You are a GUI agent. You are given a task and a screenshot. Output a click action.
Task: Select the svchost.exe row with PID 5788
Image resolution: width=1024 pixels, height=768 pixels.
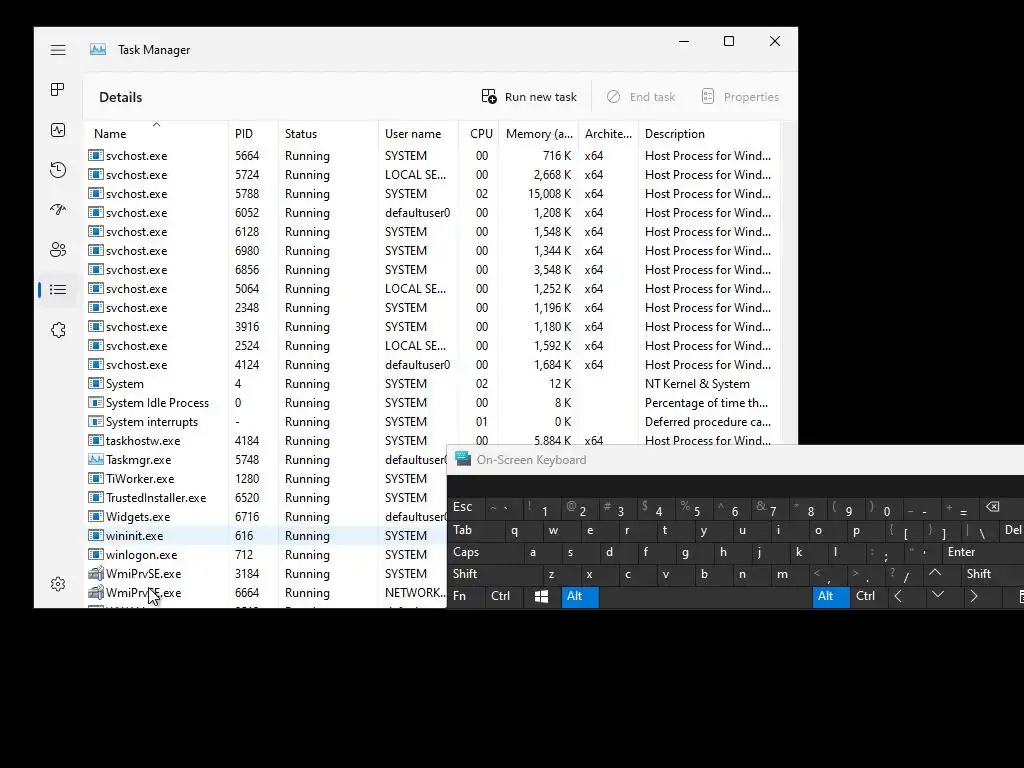click(x=432, y=194)
